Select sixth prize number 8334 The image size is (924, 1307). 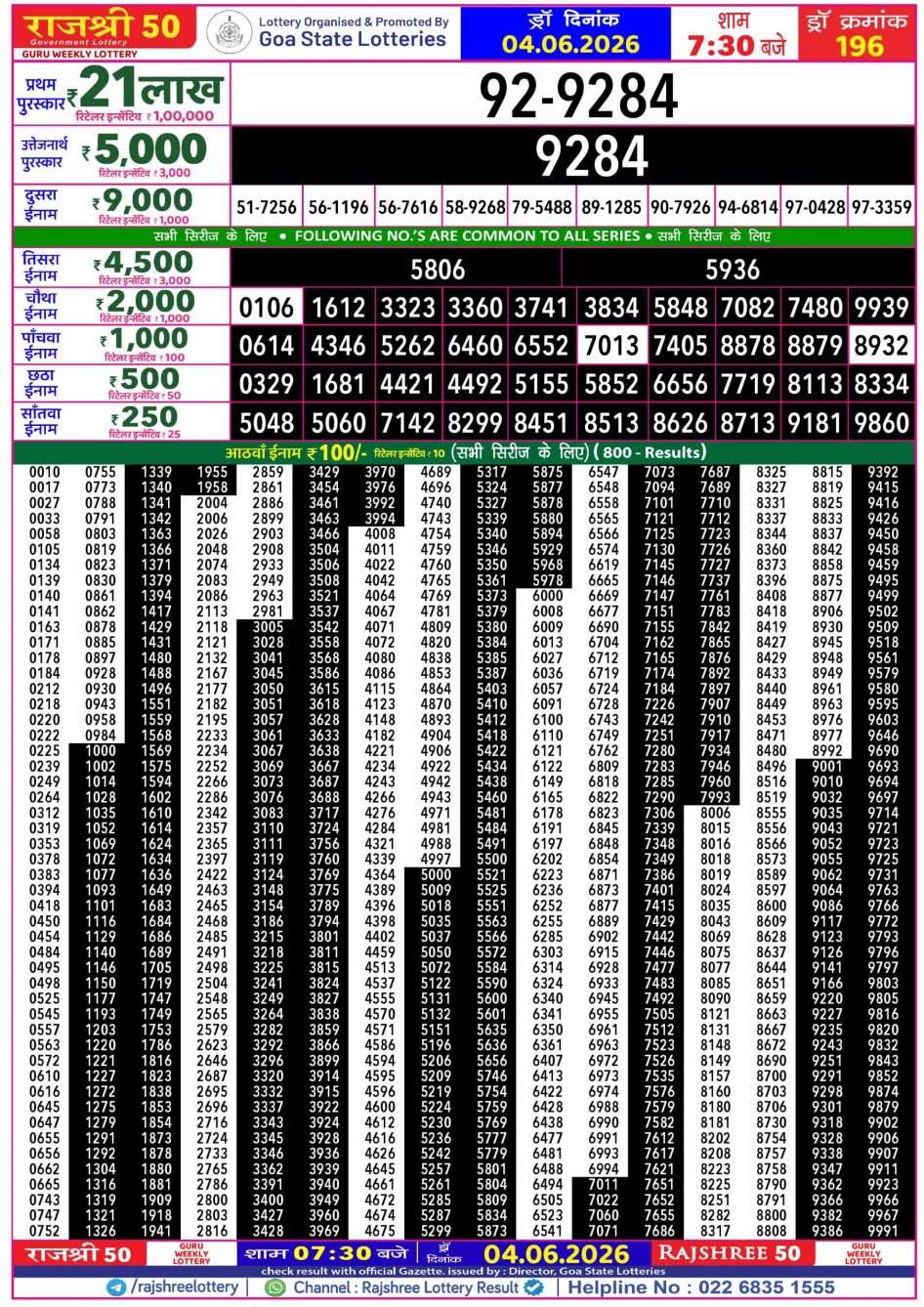pyautogui.click(x=881, y=384)
